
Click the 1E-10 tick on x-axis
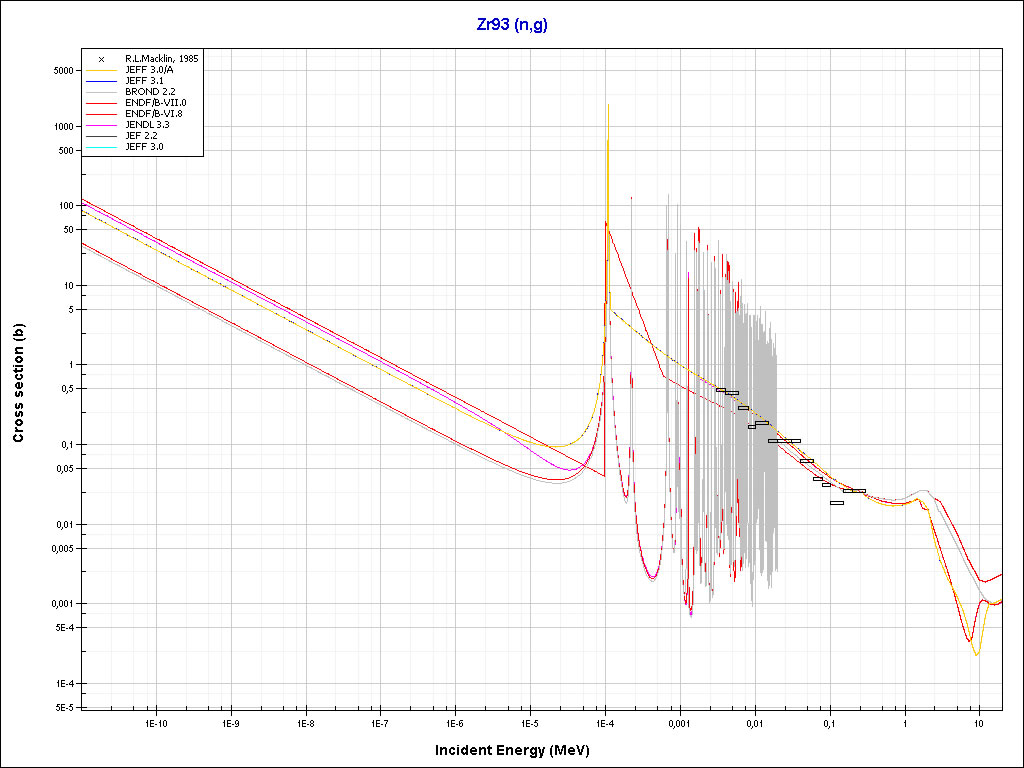click(x=155, y=722)
